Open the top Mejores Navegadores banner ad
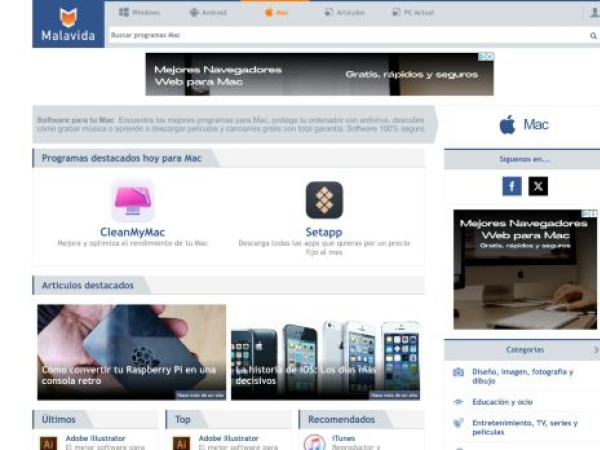Screen dimensions: 600x450 tap(320, 74)
